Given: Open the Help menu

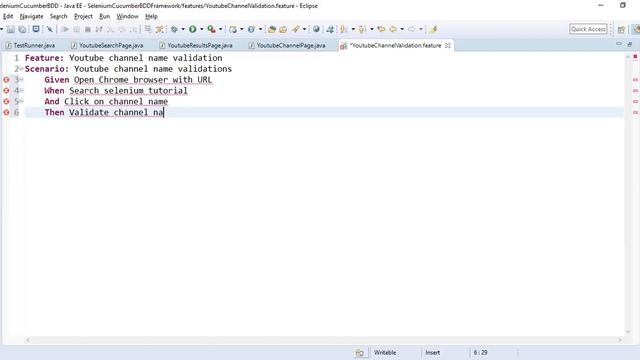Looking at the screenshot, I should [151, 16].
